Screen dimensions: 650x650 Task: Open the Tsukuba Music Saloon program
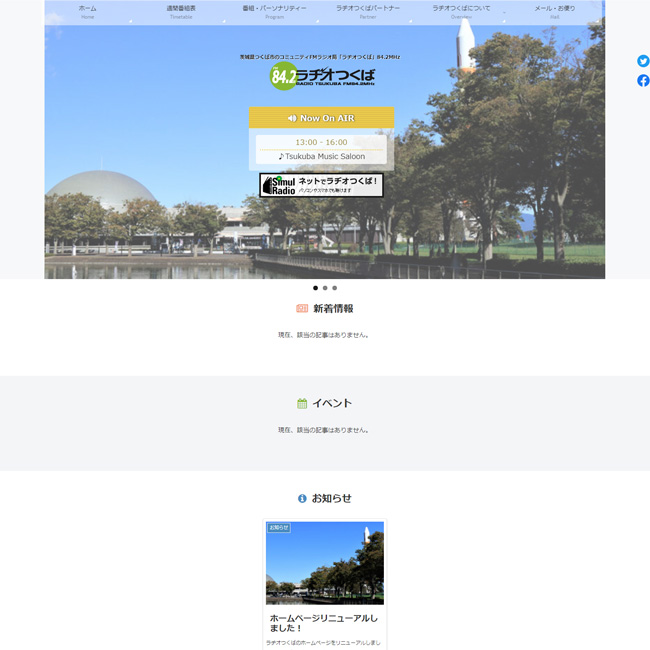321,156
